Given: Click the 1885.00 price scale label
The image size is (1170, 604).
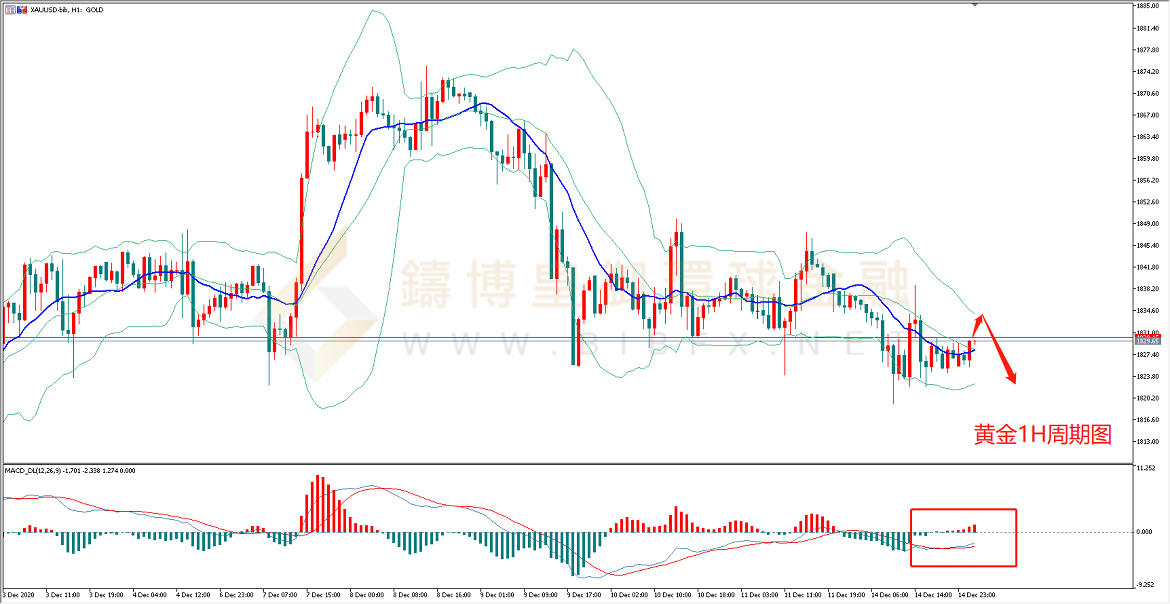Looking at the screenshot, I should [x=1147, y=6].
